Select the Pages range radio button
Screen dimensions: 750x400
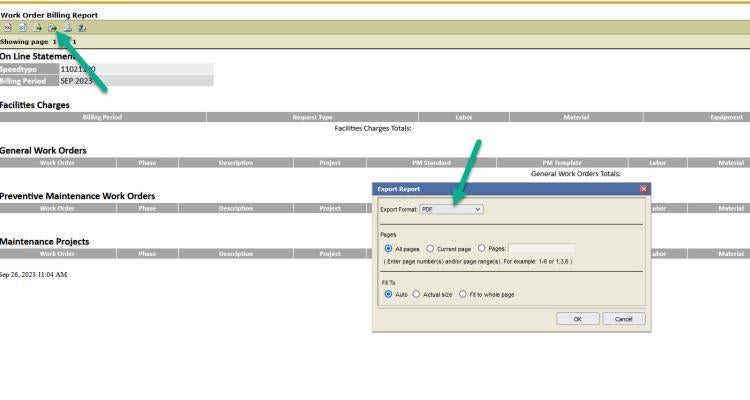tap(482, 248)
